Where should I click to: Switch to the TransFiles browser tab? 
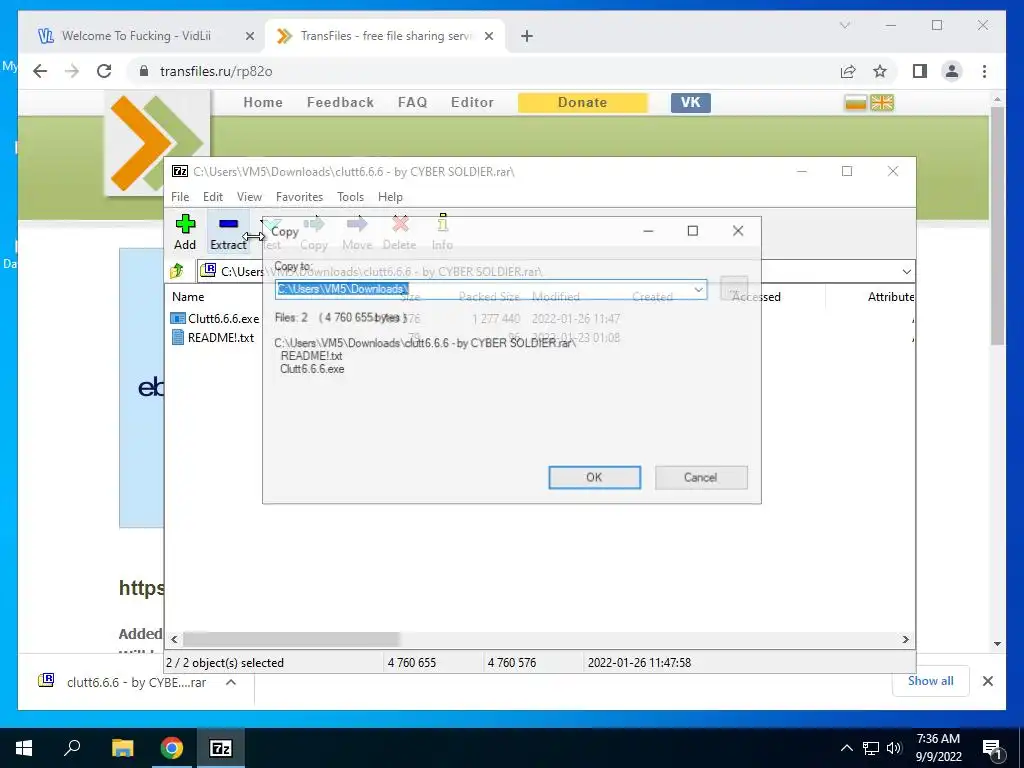387,36
